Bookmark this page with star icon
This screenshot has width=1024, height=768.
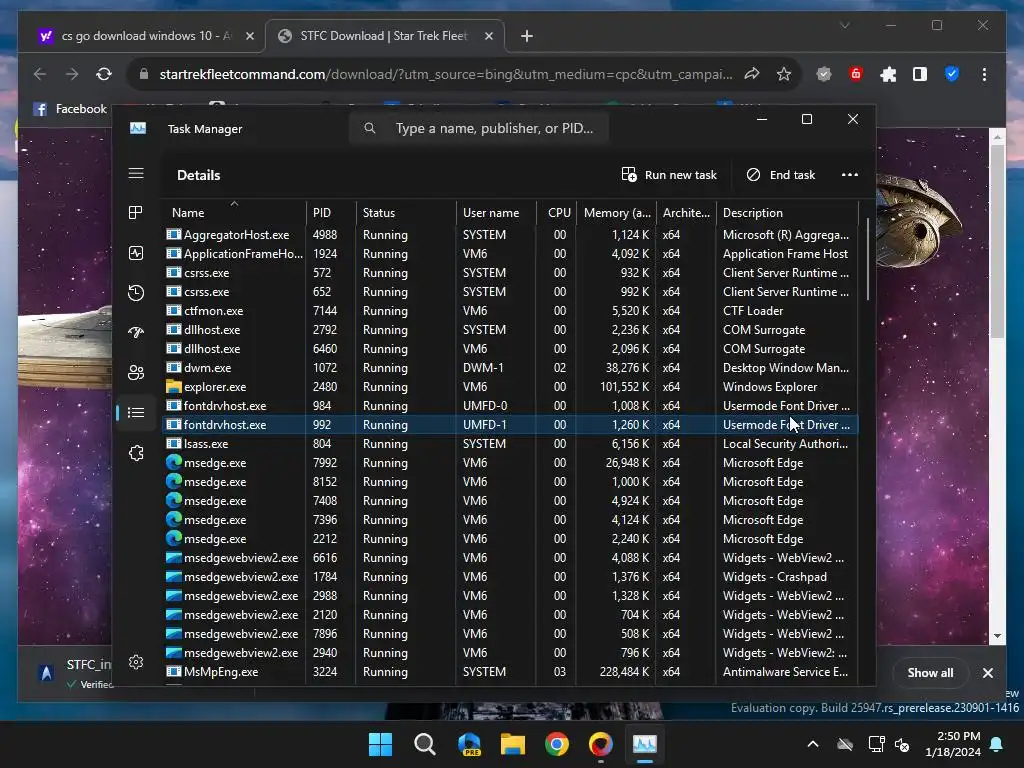[784, 74]
